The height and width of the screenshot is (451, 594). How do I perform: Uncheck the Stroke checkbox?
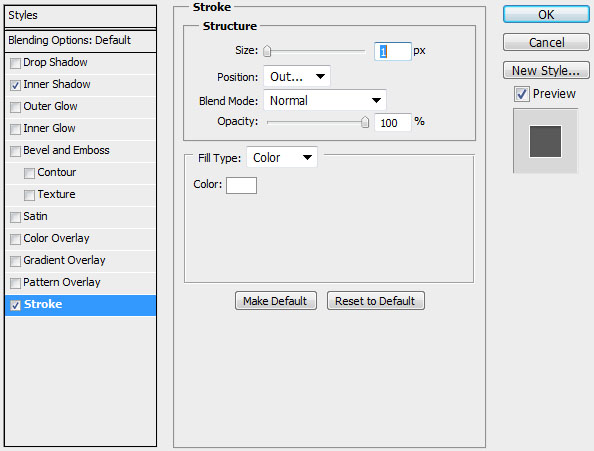(15, 305)
